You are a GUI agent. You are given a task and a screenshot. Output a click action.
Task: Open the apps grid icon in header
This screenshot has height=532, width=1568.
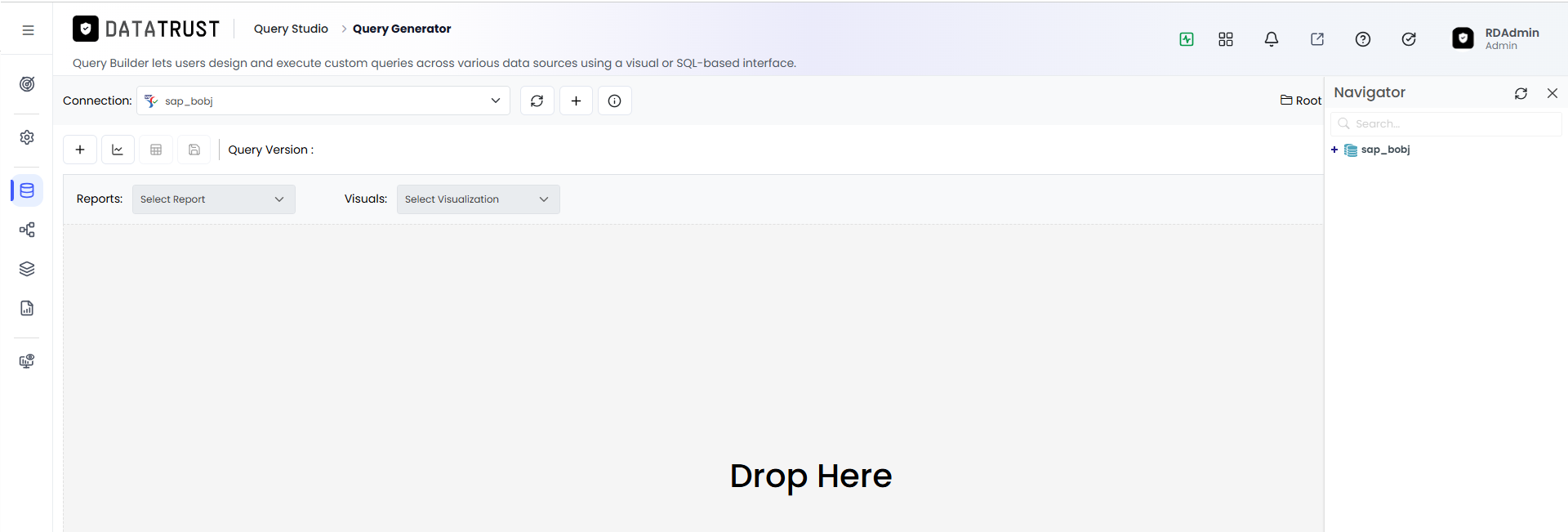tap(1226, 39)
